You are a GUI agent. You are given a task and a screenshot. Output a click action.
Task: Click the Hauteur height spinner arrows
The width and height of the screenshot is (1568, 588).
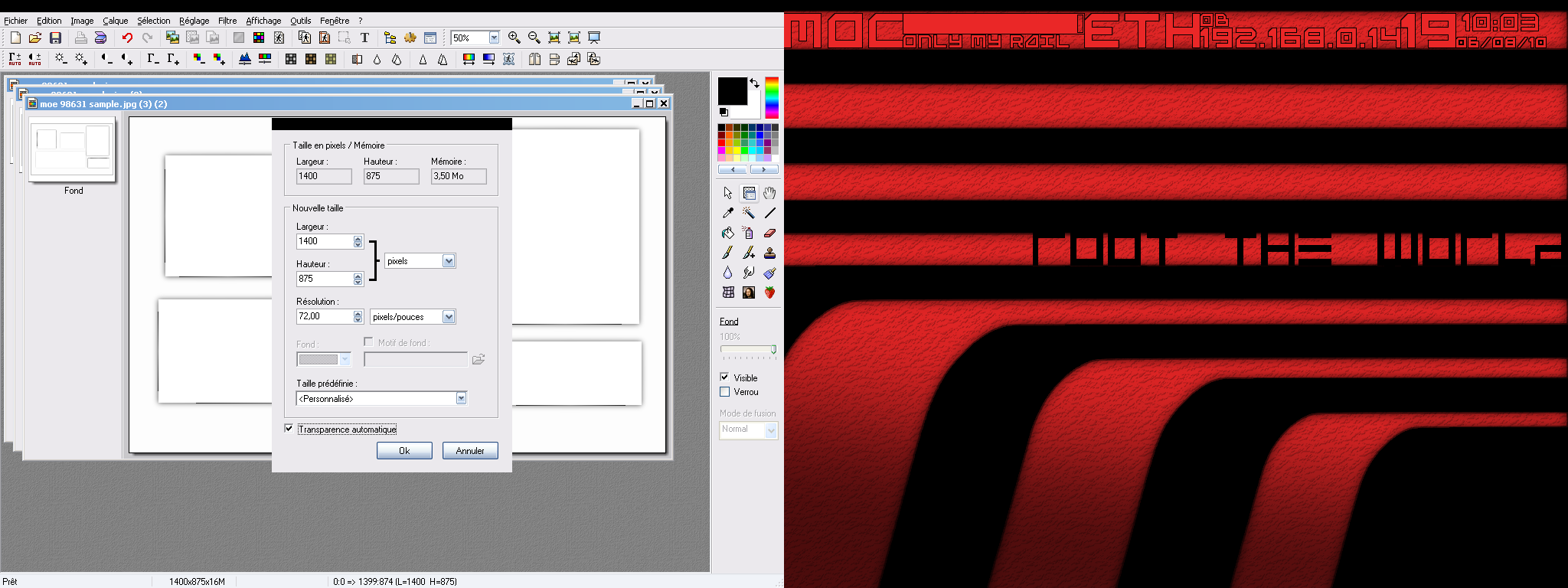(x=358, y=279)
